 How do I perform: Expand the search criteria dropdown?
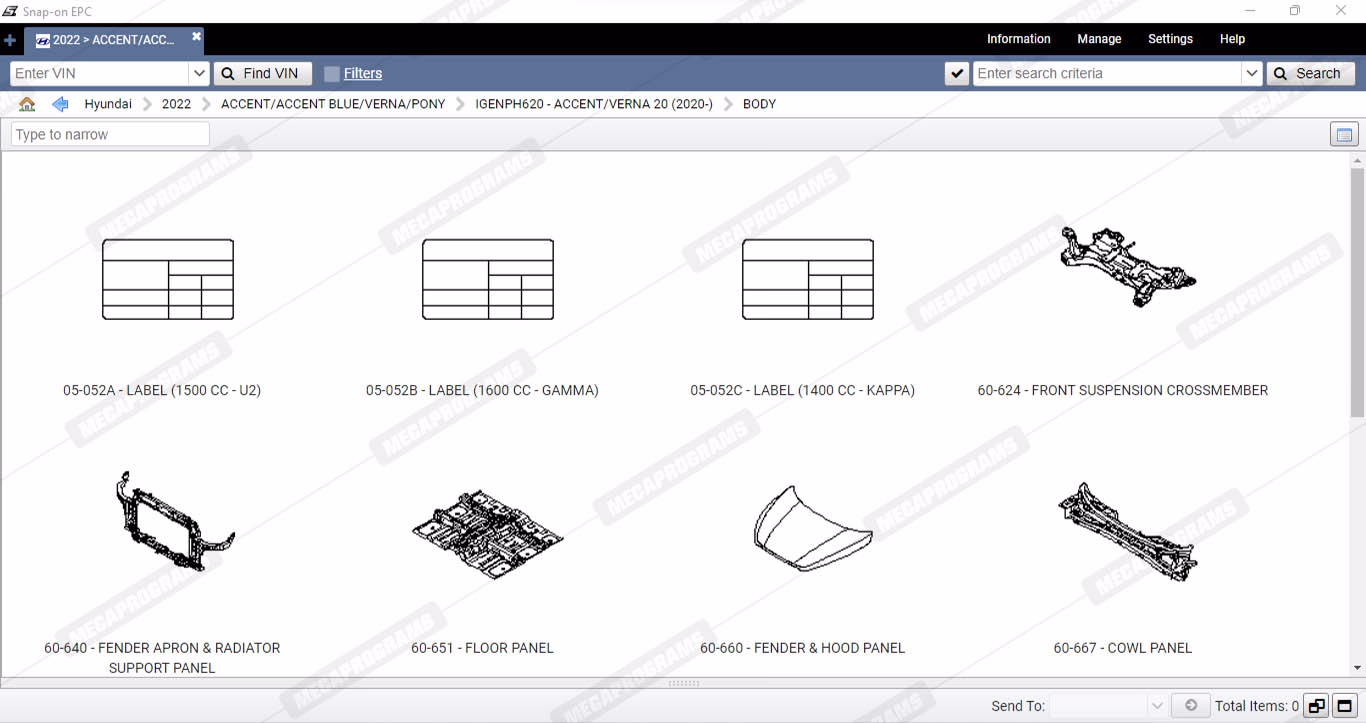(1251, 74)
